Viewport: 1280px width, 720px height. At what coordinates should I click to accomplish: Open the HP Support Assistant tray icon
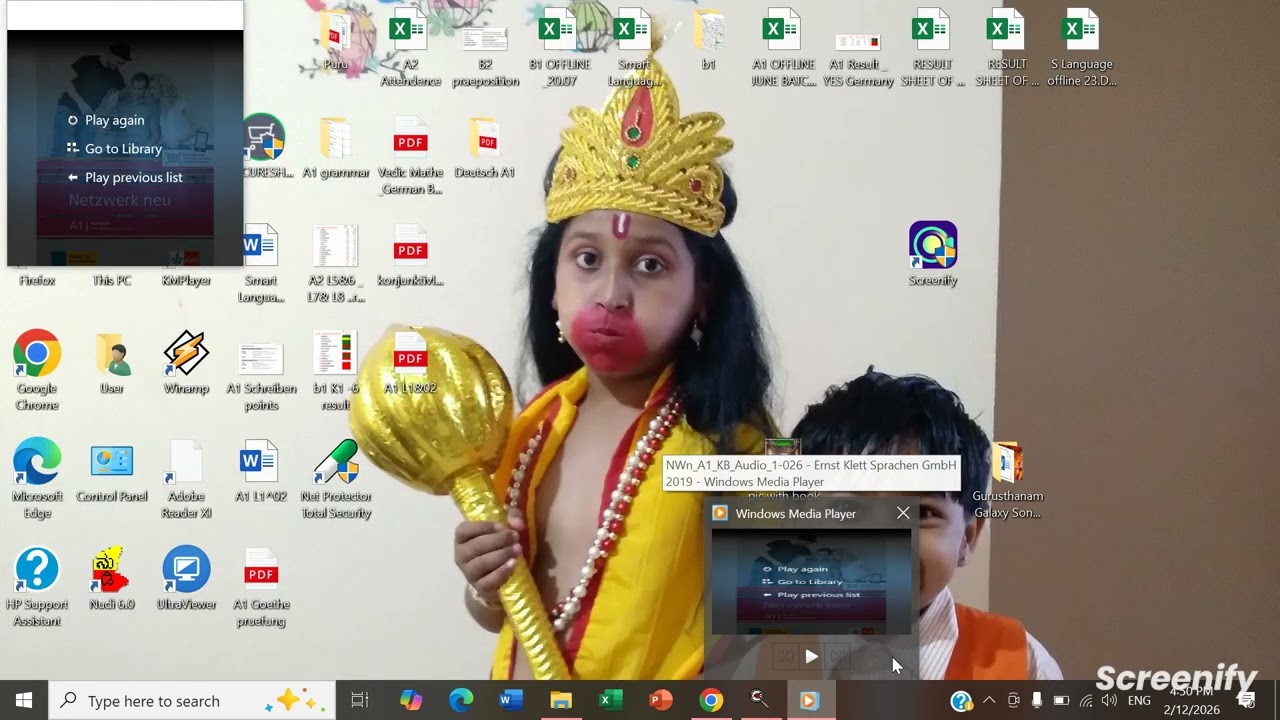(961, 700)
